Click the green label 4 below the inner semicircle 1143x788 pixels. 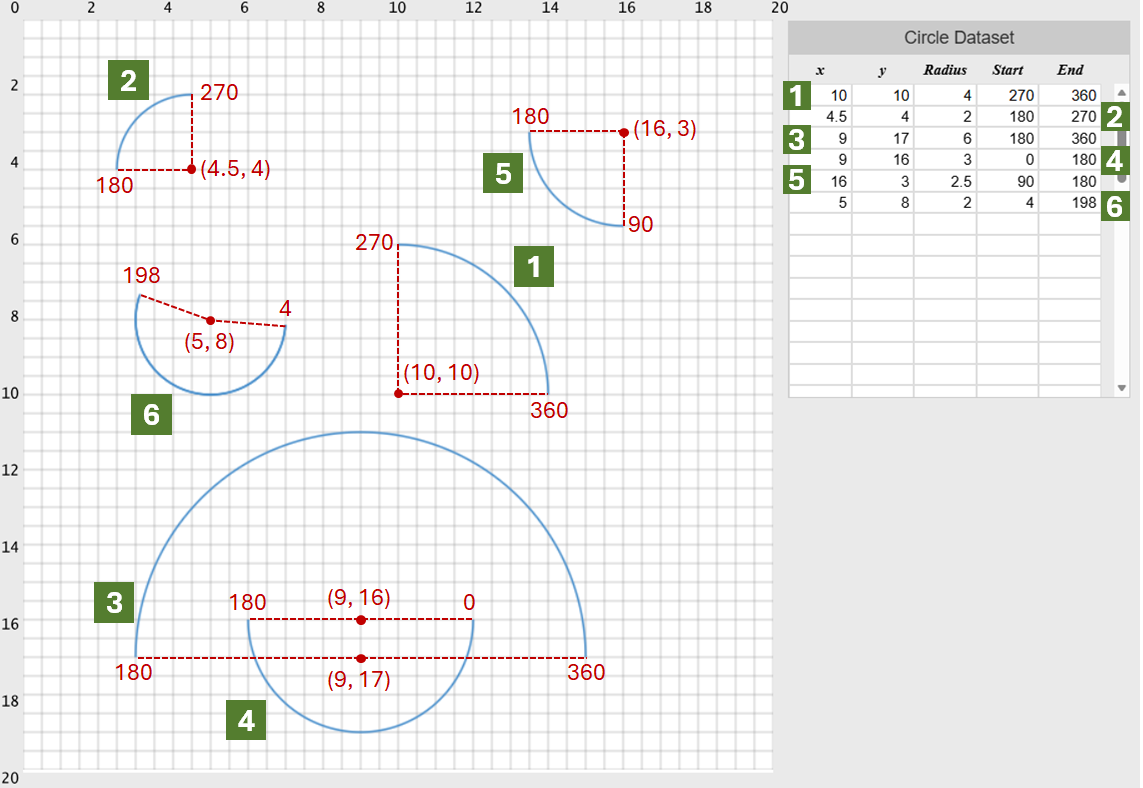[x=247, y=720]
